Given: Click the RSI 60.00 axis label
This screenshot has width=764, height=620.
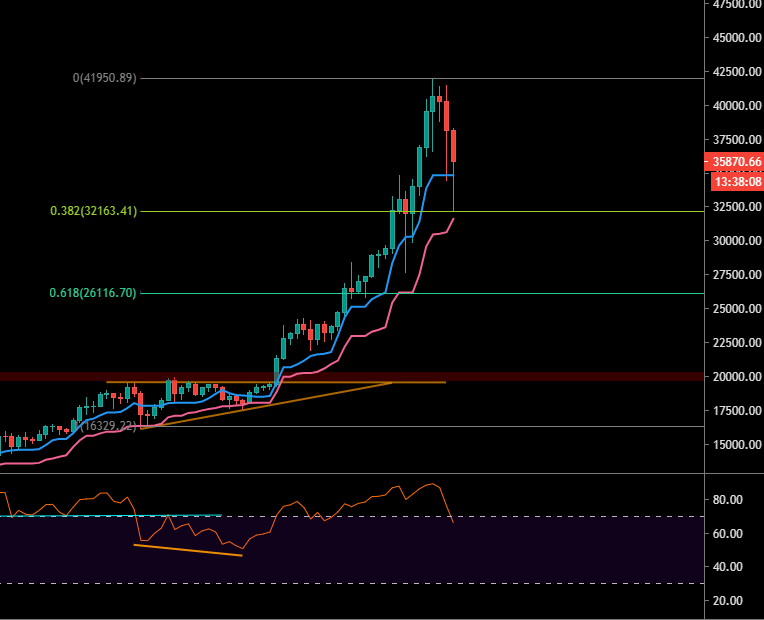Looking at the screenshot, I should point(727,534).
